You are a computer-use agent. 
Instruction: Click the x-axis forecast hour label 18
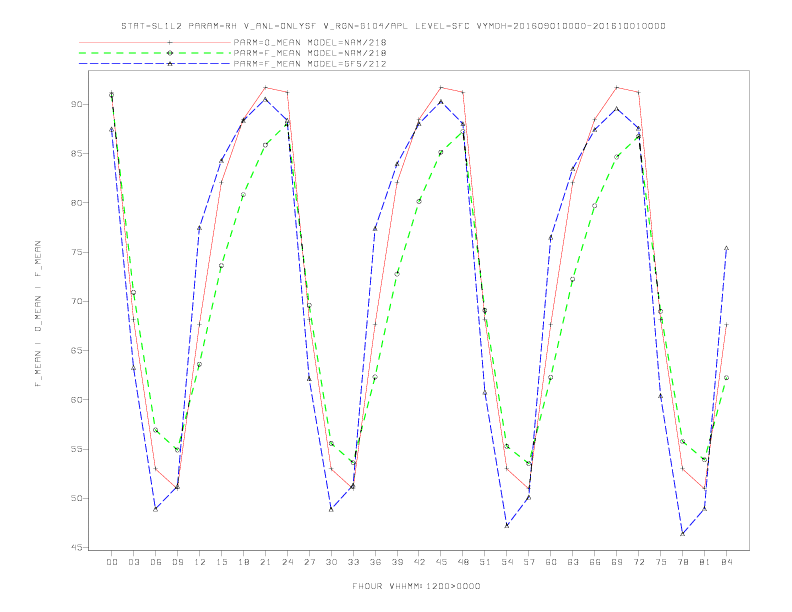point(243,562)
